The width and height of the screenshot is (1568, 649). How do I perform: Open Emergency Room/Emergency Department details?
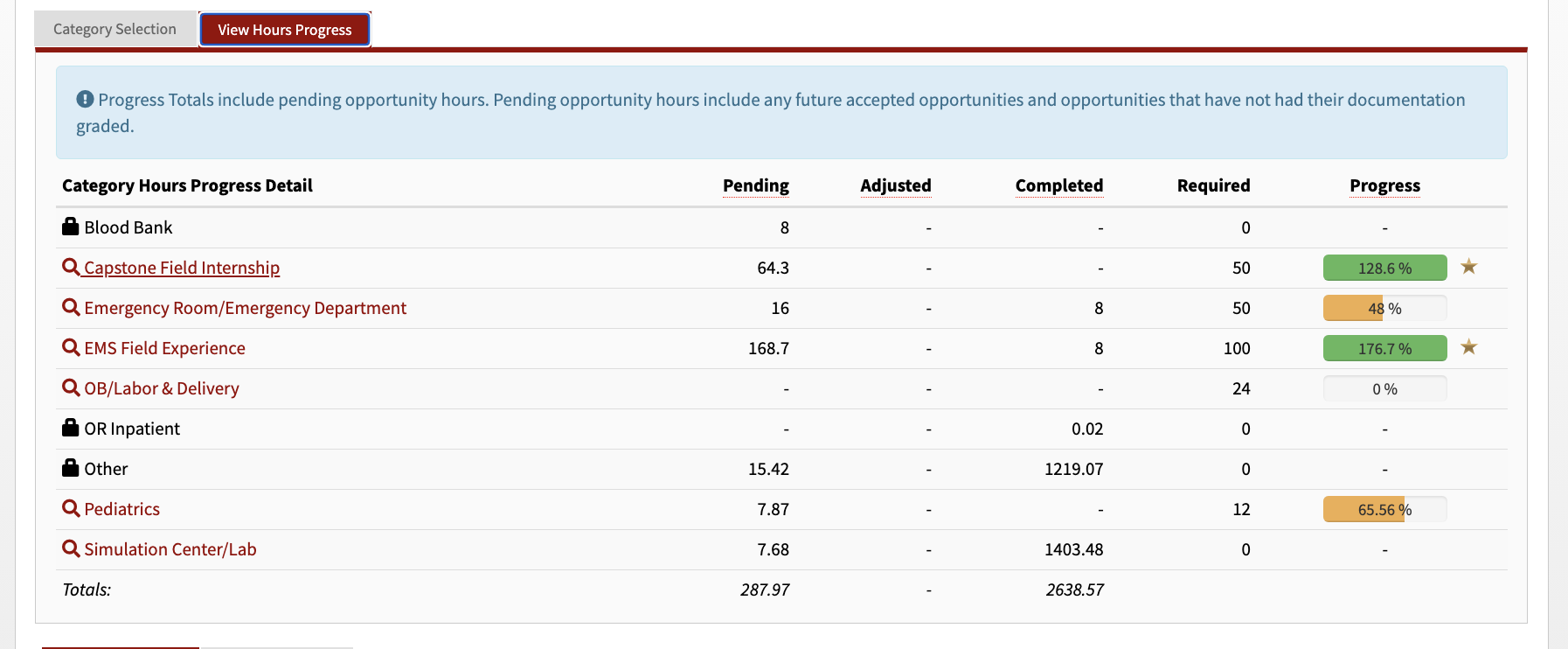[x=245, y=308]
